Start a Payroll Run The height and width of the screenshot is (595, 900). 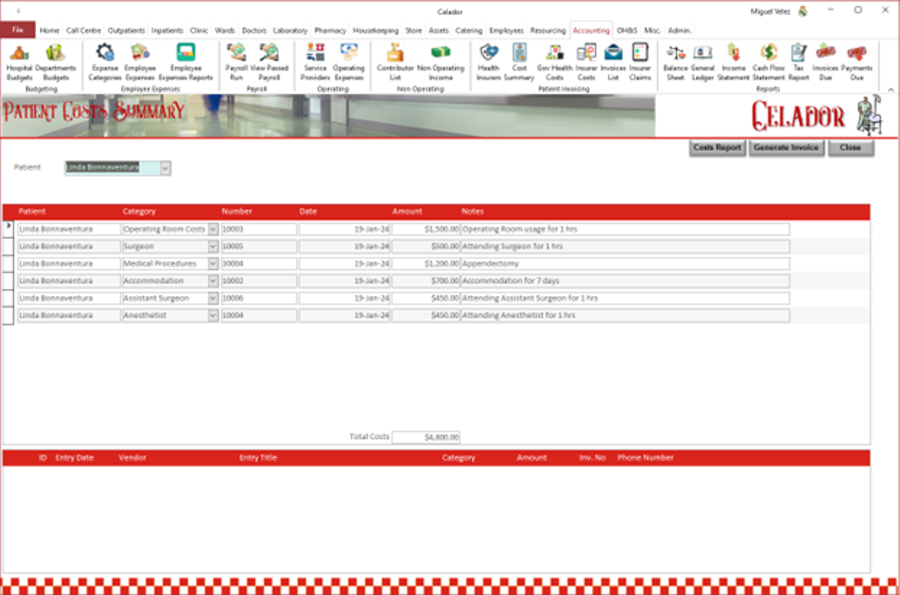[235, 62]
